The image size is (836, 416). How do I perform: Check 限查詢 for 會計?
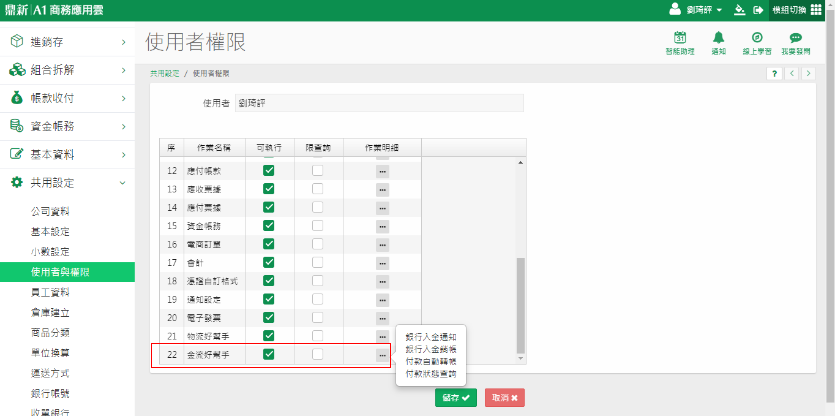tap(318, 262)
